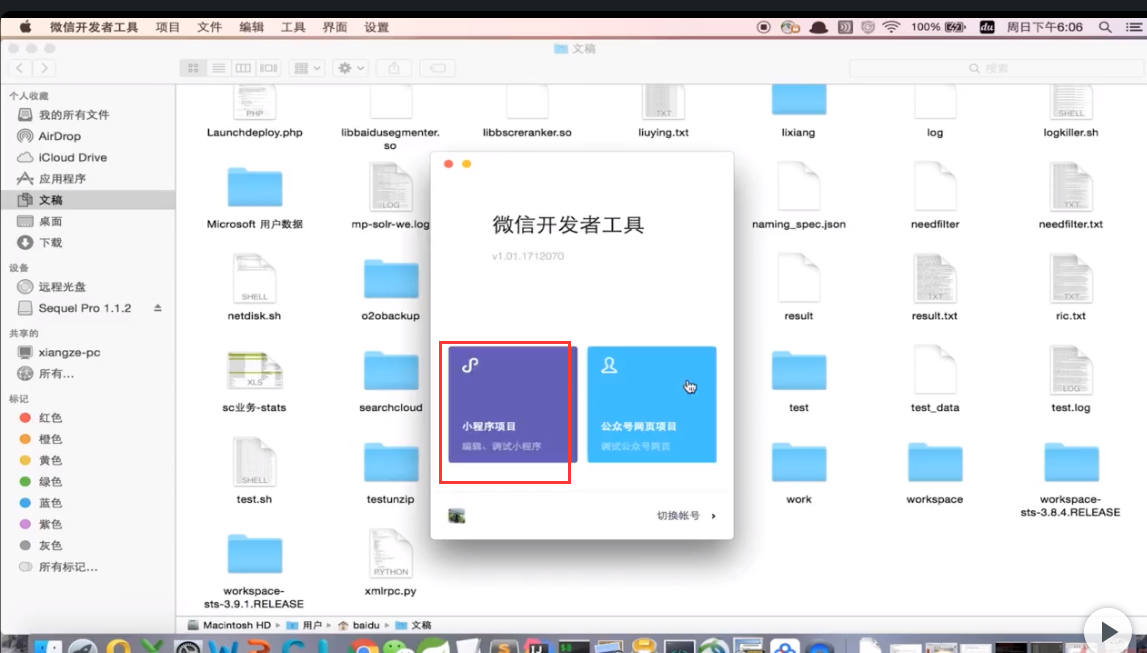Open Spotlight search magnifier in menu bar
The image size is (1147, 653).
pyautogui.click(x=1105, y=27)
